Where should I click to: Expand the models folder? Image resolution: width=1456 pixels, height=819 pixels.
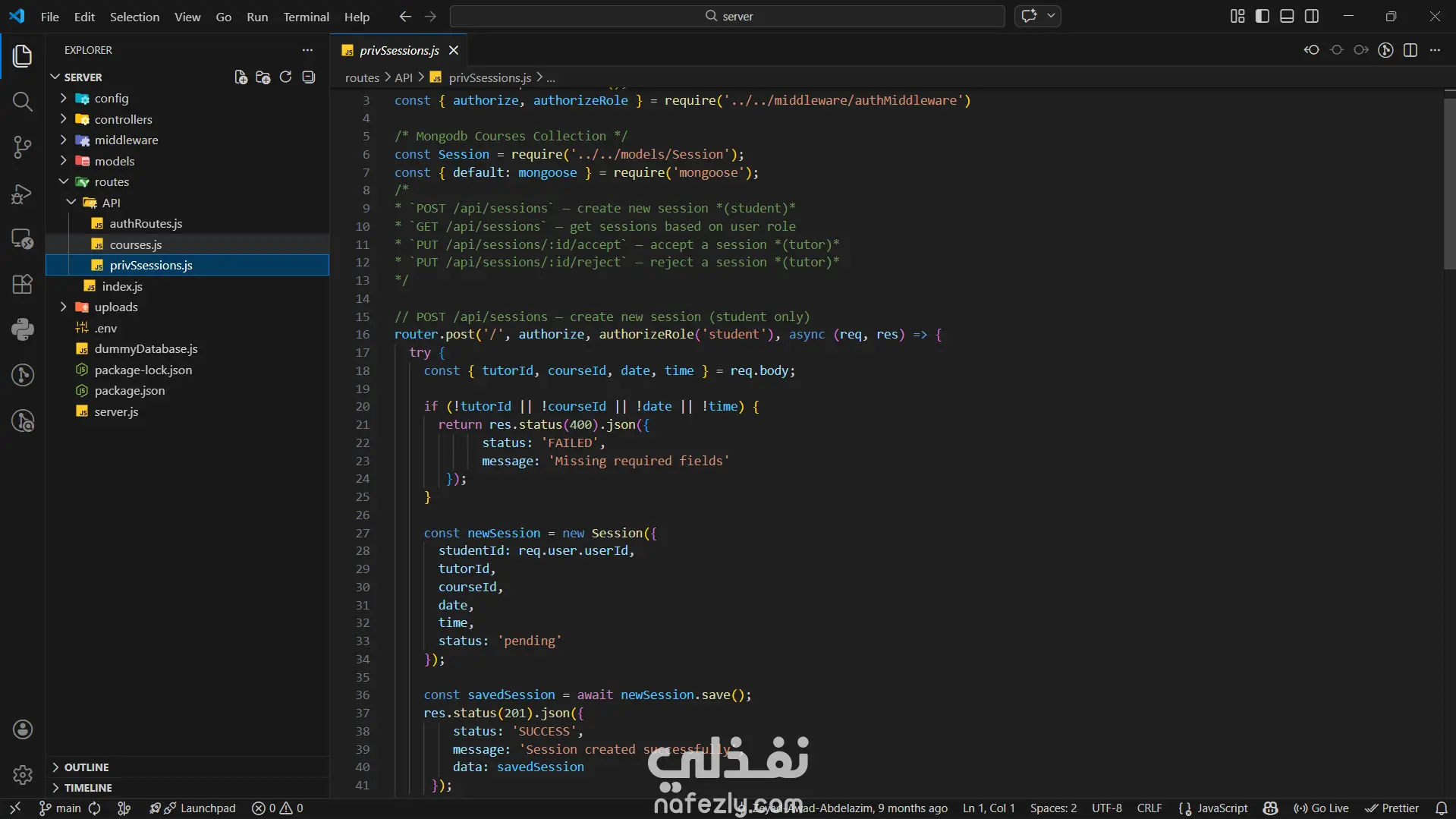click(x=64, y=161)
